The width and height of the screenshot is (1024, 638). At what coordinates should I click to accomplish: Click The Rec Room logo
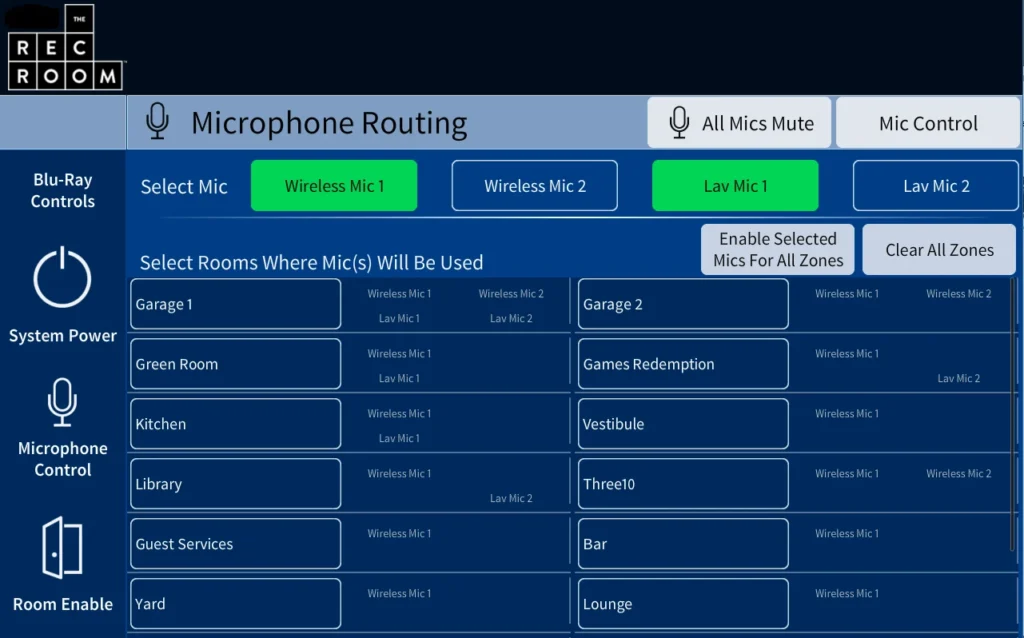pos(64,47)
